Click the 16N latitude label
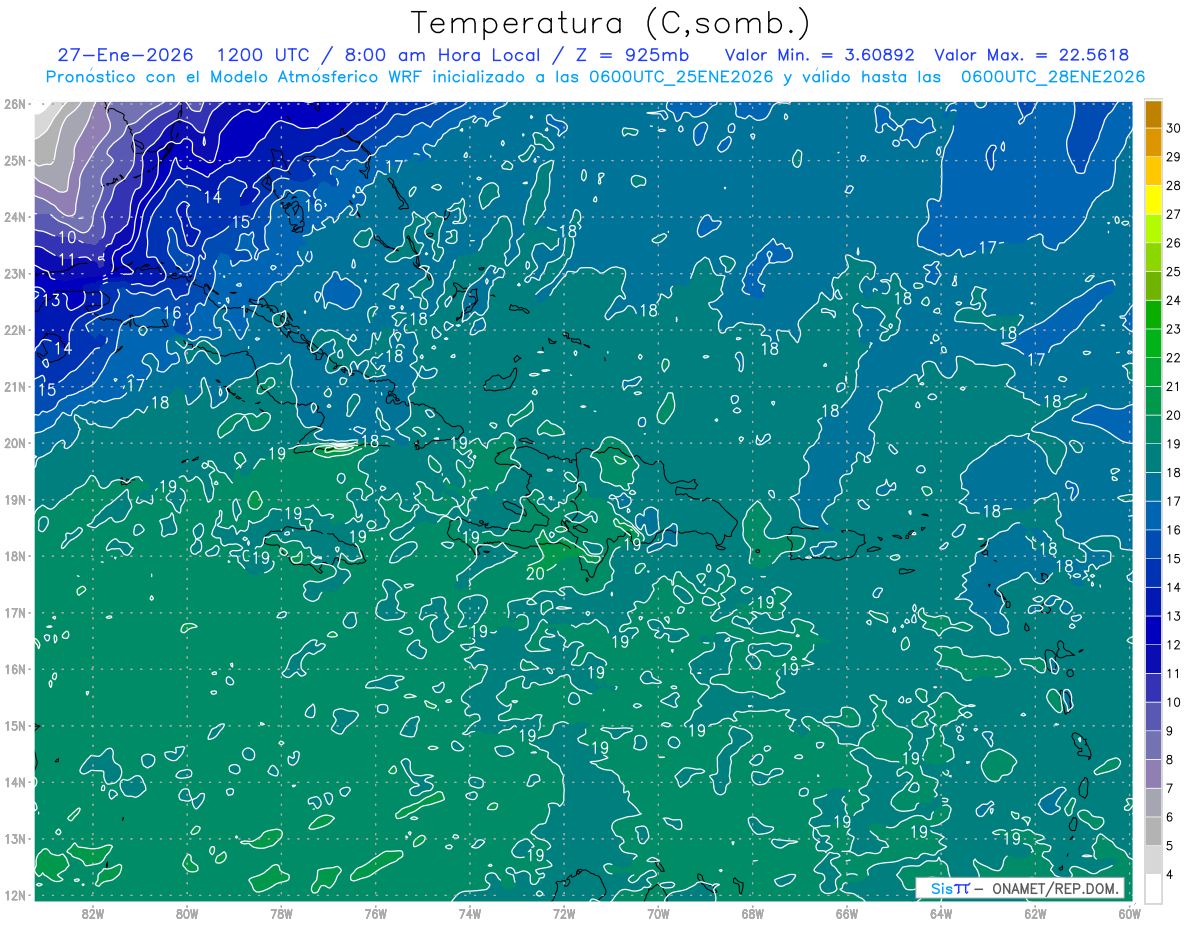 15,668
